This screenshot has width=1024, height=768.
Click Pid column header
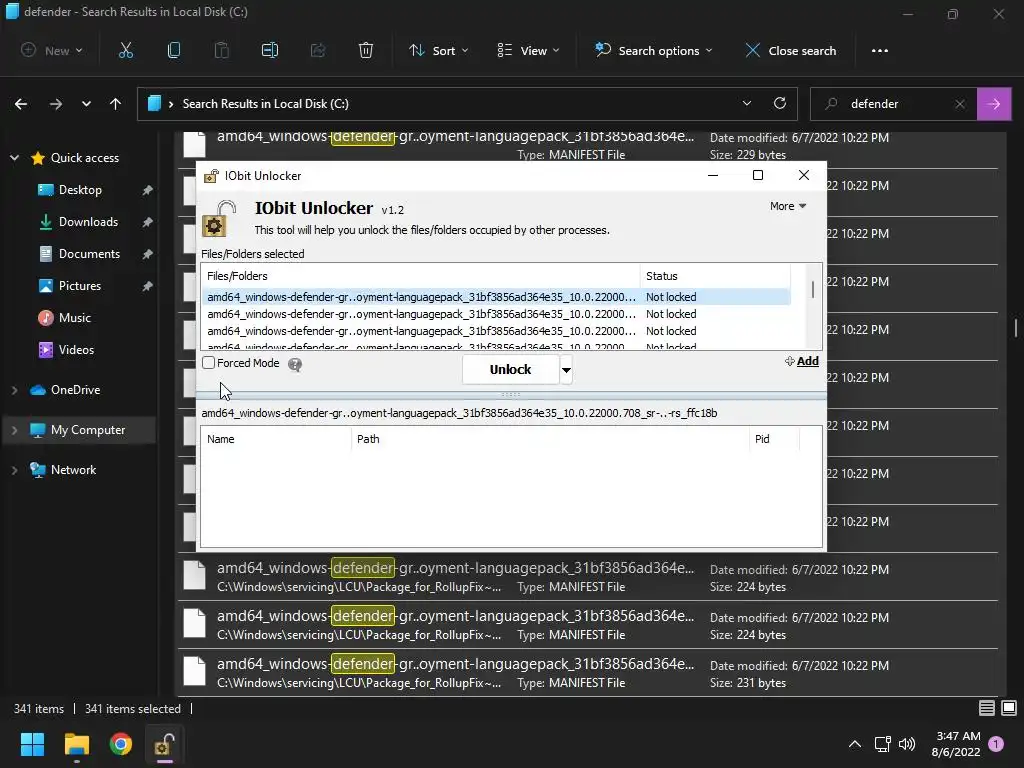(774, 439)
